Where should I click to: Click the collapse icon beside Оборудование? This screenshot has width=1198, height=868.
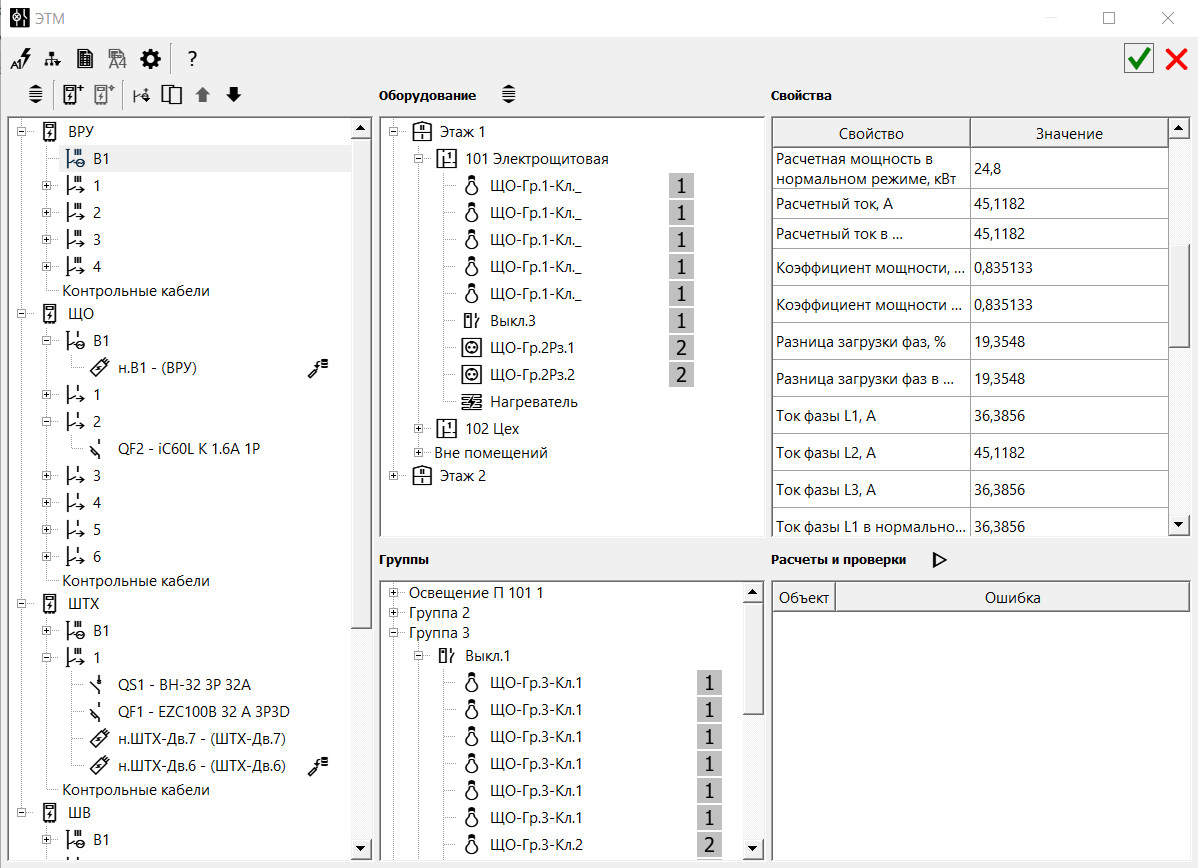tap(509, 94)
